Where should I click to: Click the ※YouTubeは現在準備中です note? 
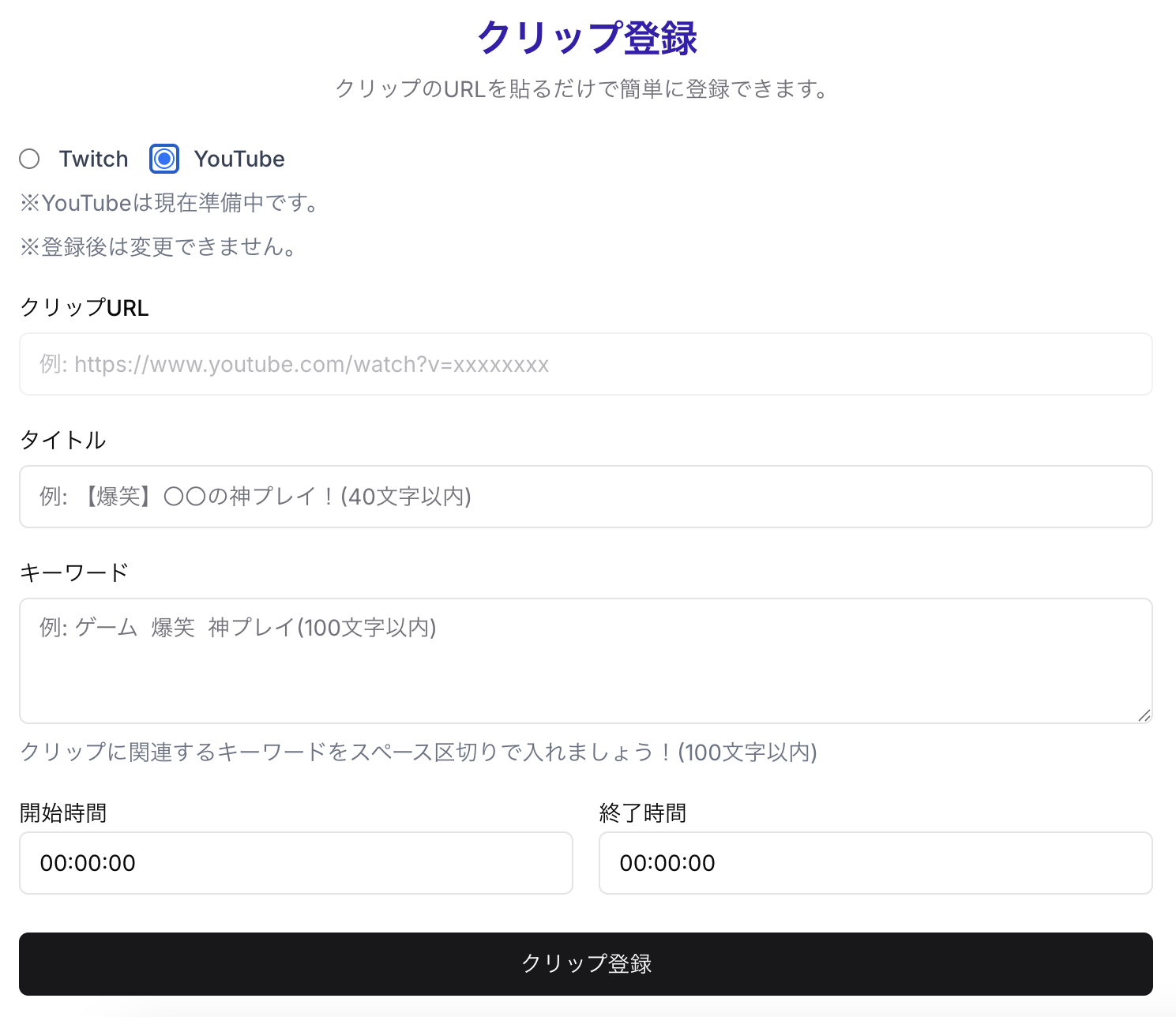170,203
